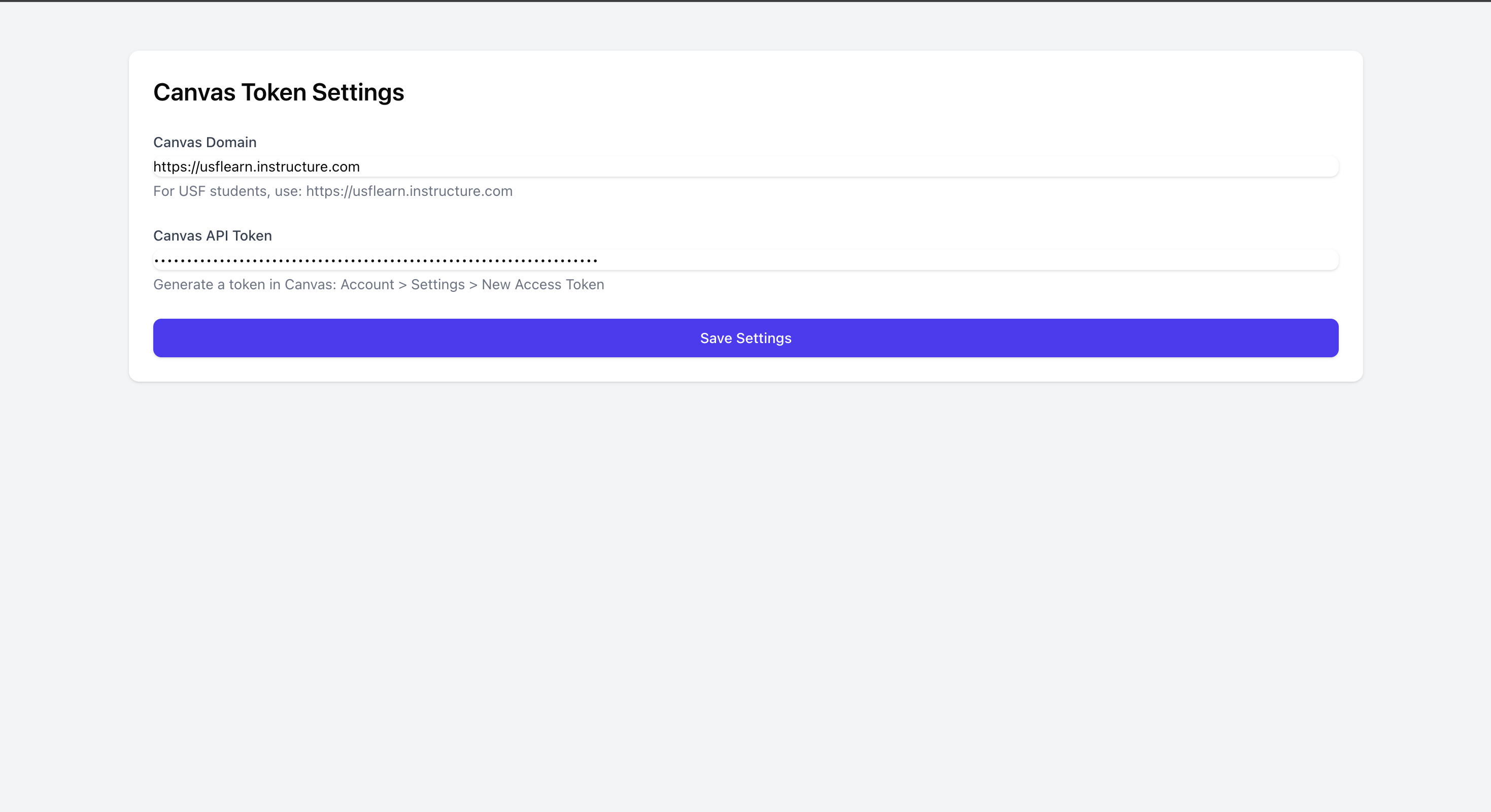Click the Canvas API Token label
This screenshot has height=812, width=1491.
coord(213,235)
